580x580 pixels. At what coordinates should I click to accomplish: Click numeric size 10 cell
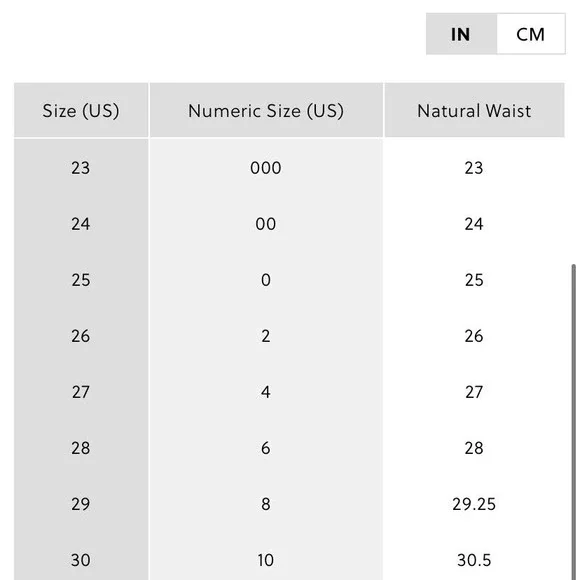(x=266, y=560)
